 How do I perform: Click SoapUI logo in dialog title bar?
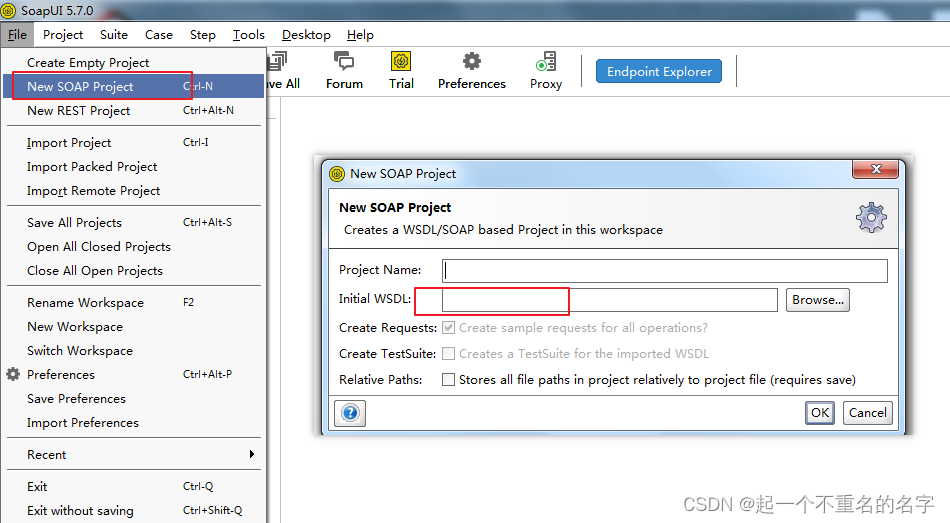coord(337,174)
